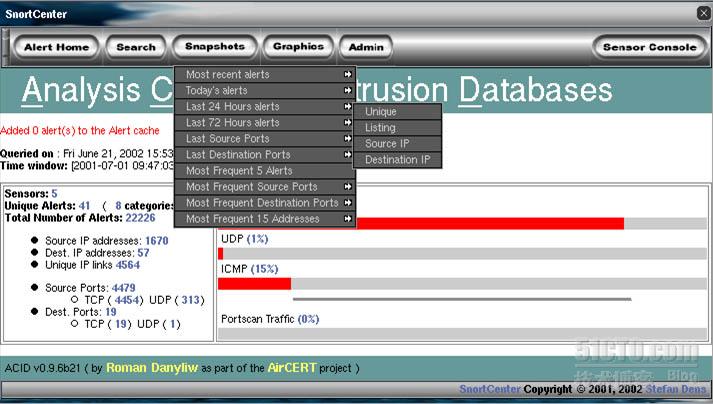The width and height of the screenshot is (713, 404).
Task: Expand arrow next to Last 72 Hours alerts
Action: 347,122
